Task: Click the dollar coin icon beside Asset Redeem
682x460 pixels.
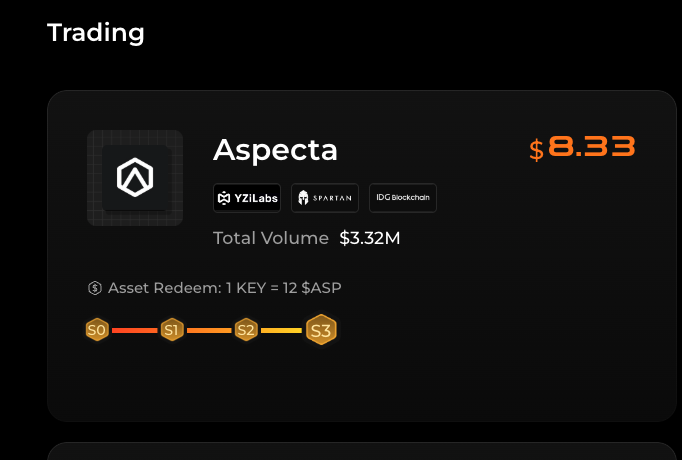Action: coord(95,288)
